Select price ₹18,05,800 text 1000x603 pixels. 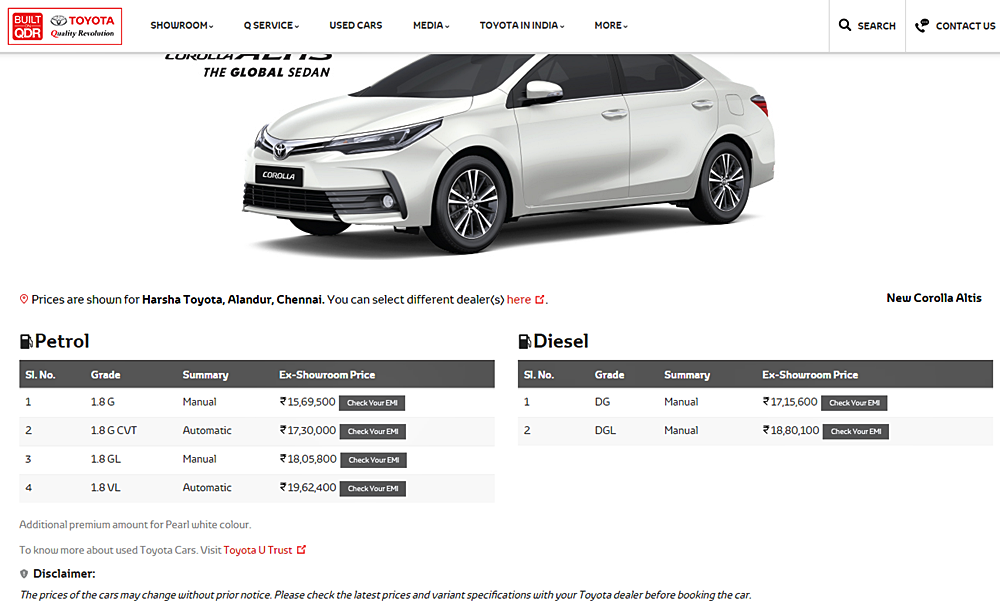[x=308, y=459]
